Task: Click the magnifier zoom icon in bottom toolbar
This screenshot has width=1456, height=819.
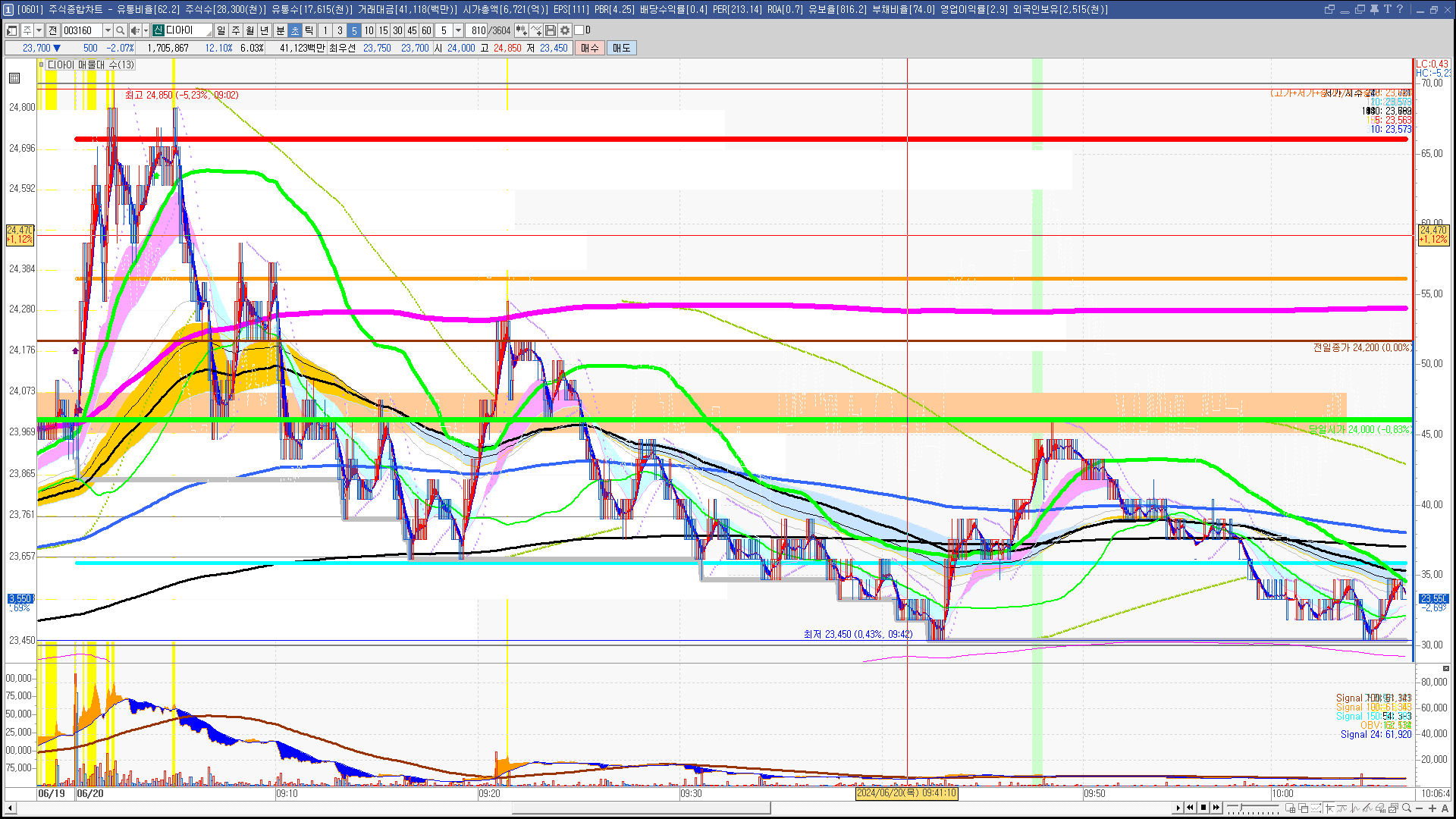Action: tap(1407, 808)
